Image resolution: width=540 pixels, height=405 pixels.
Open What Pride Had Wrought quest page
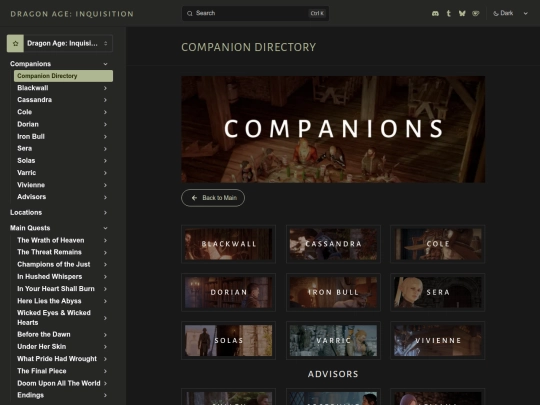click(x=57, y=359)
